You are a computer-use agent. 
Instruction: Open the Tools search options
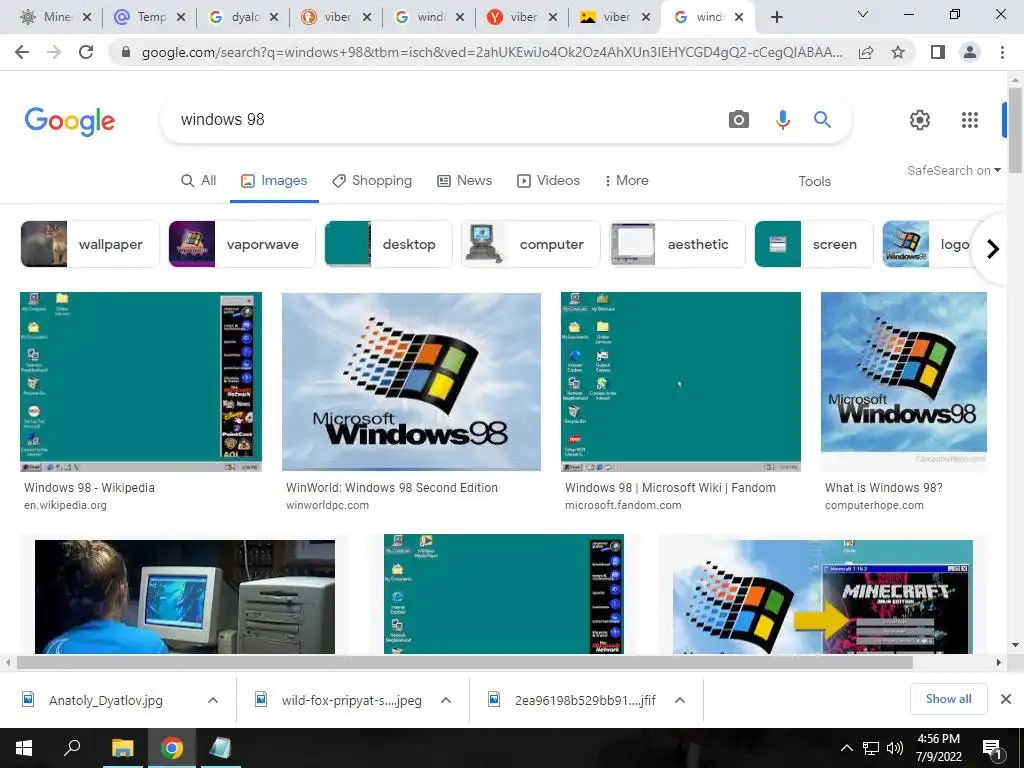coord(814,181)
